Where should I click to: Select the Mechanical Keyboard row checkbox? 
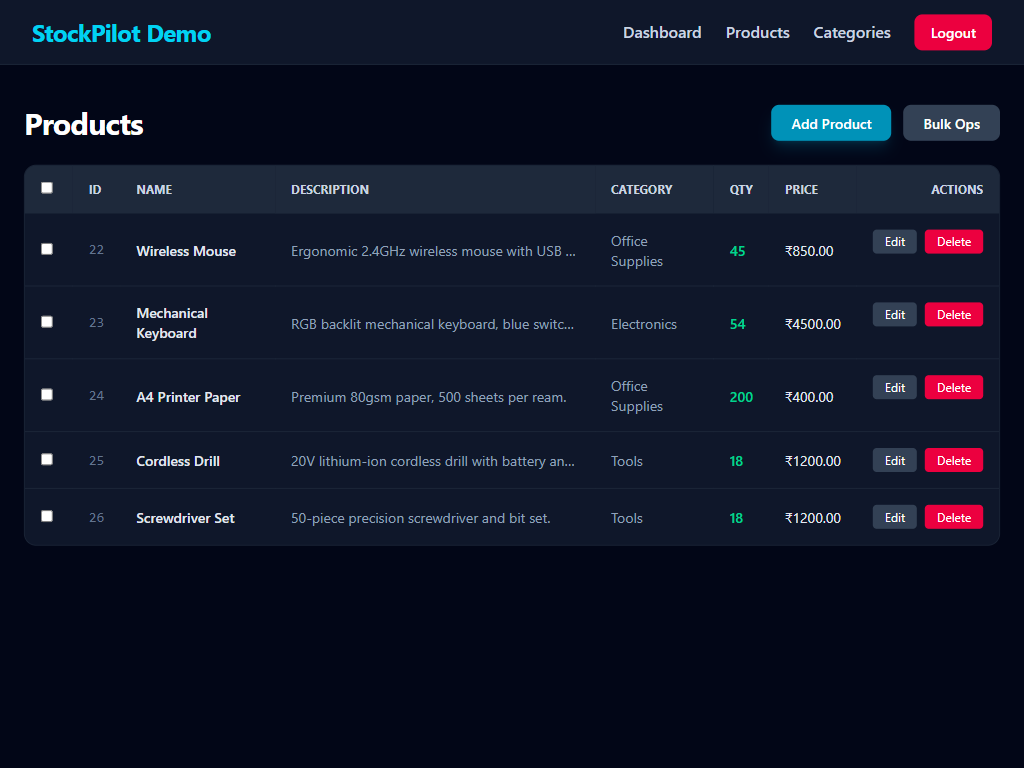47,322
